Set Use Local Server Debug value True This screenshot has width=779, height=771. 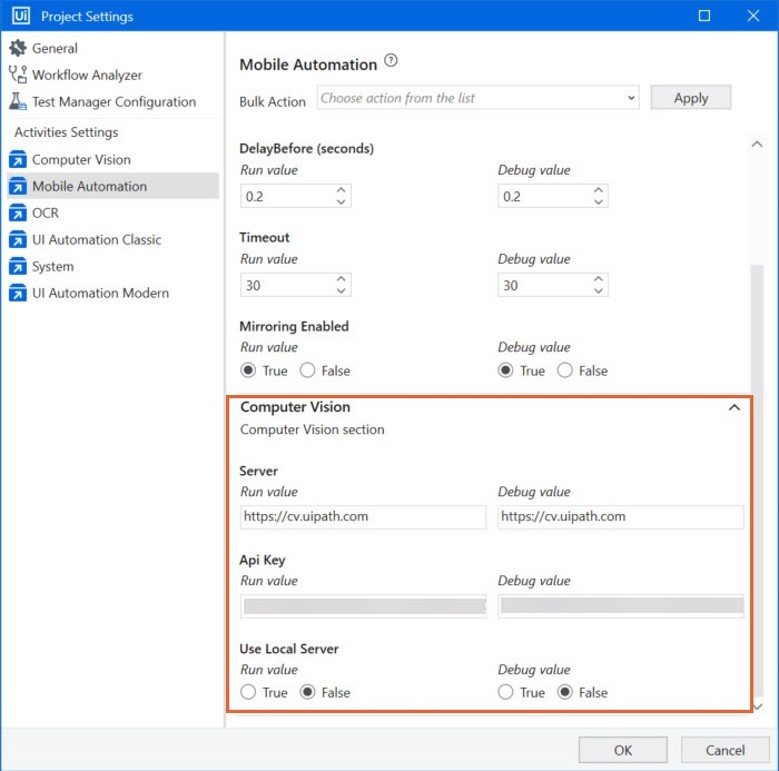(505, 692)
